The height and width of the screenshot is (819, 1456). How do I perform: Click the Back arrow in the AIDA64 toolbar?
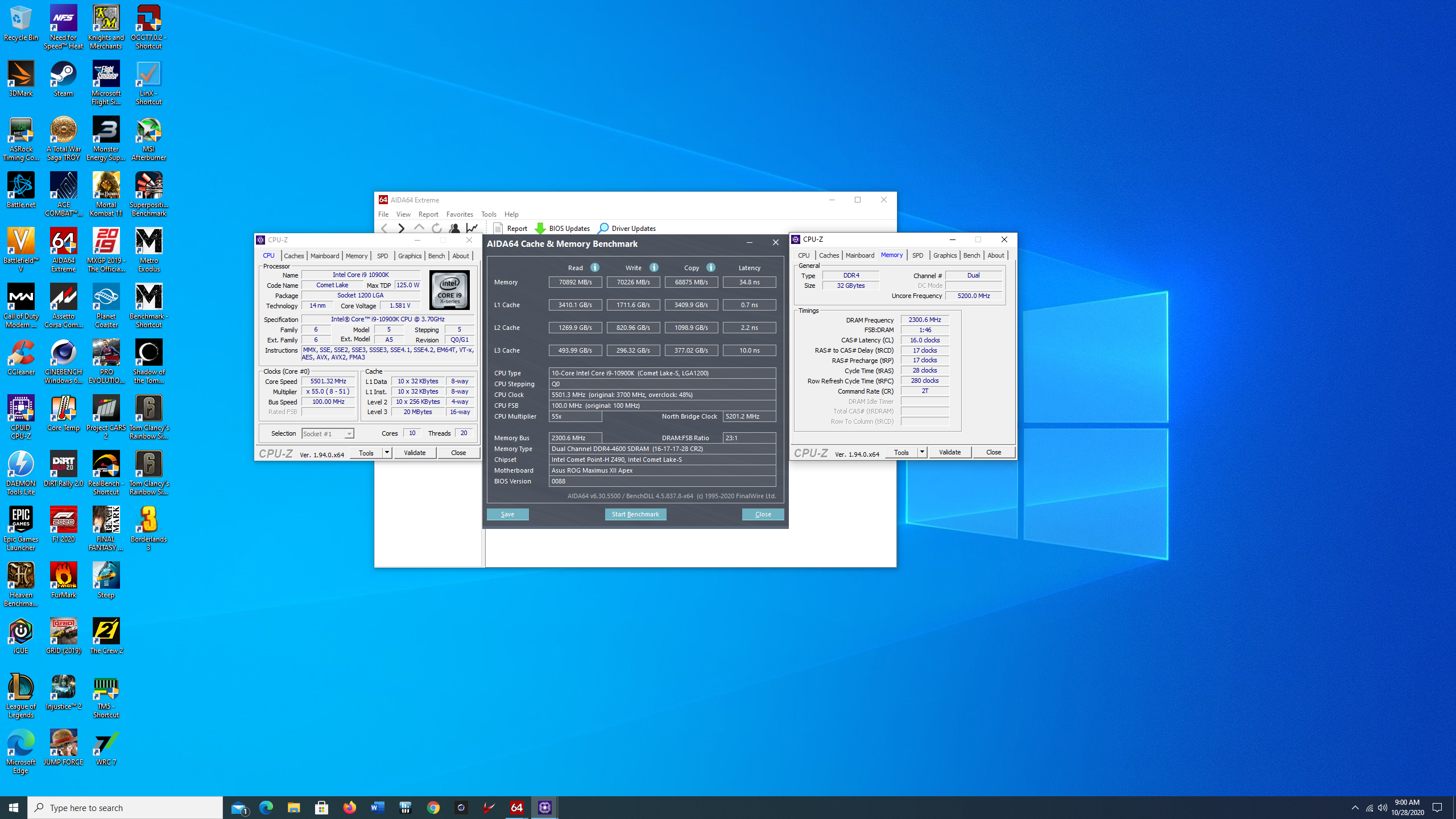[384, 228]
